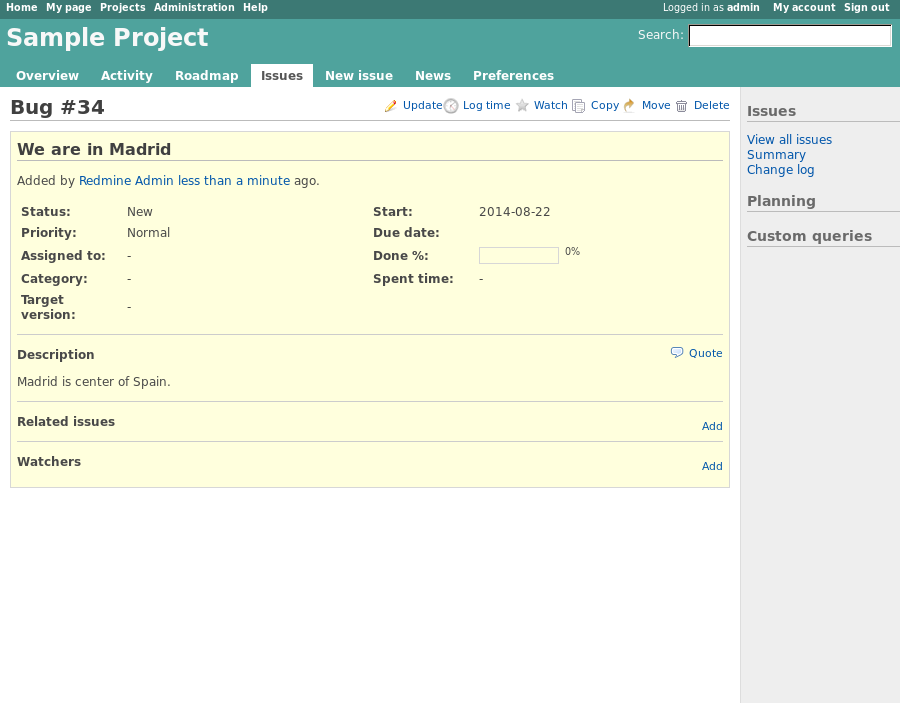900x703 pixels.
Task: Open the News tab
Action: 433,76
